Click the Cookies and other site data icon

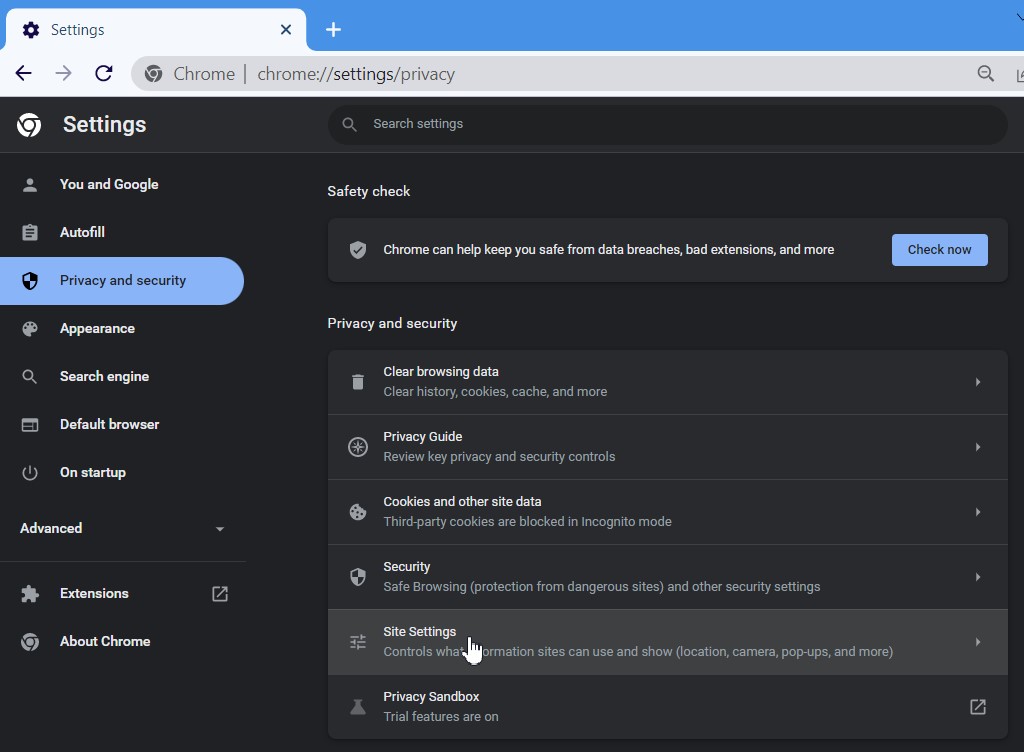click(x=357, y=512)
